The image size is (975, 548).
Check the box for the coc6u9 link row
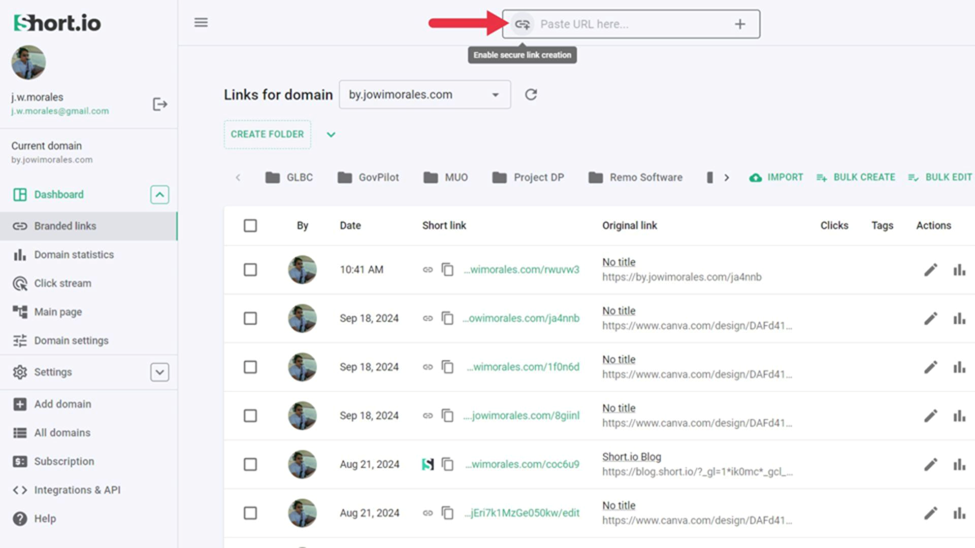tap(250, 464)
